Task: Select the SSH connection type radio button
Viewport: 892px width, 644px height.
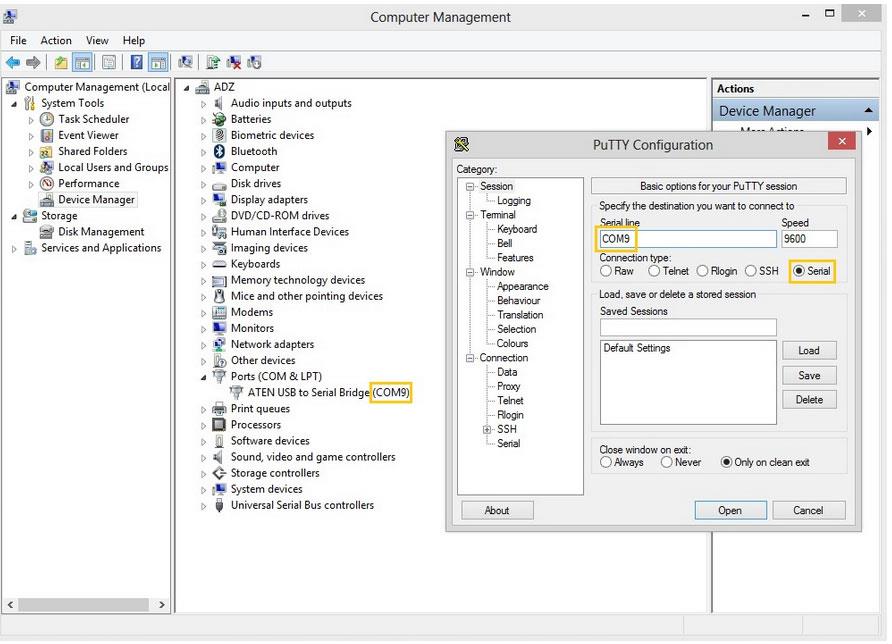Action: (x=752, y=271)
